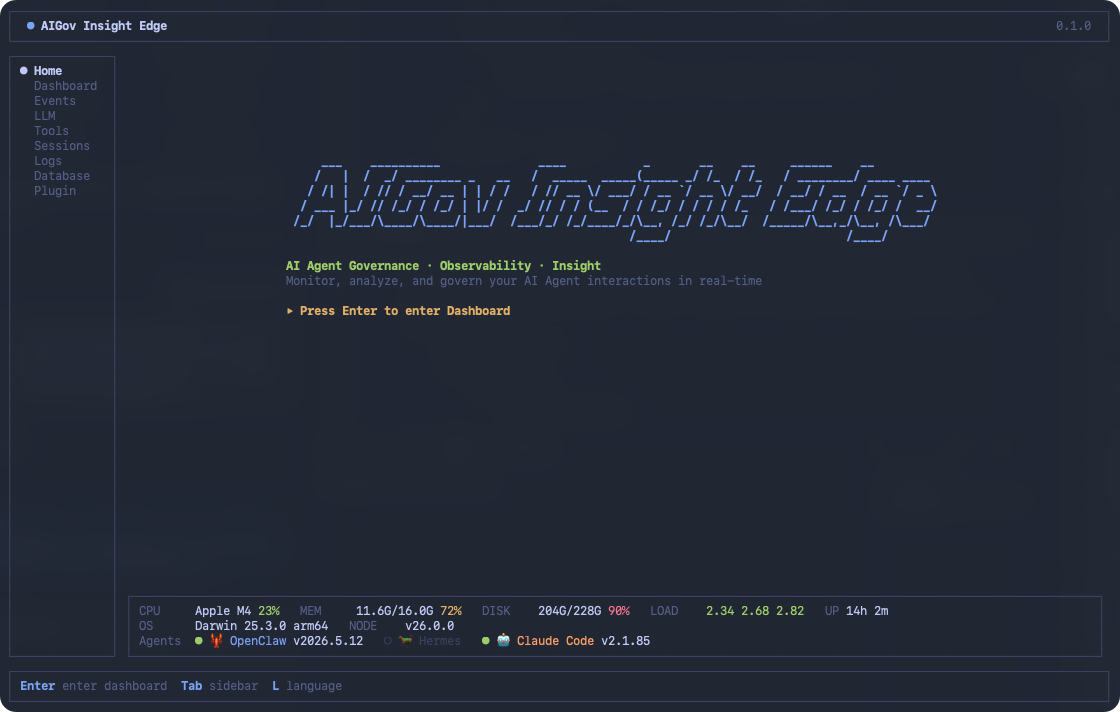Click the Enter 'enter dashboard' footer hint

coord(94,686)
